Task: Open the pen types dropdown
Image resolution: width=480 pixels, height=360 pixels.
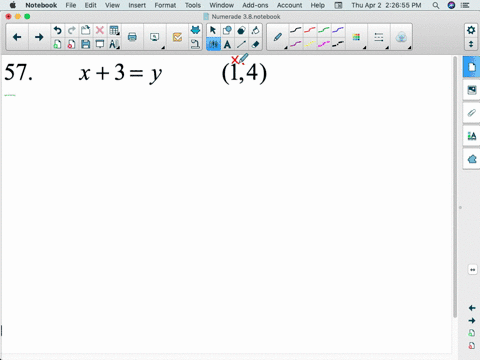Action: (x=278, y=37)
